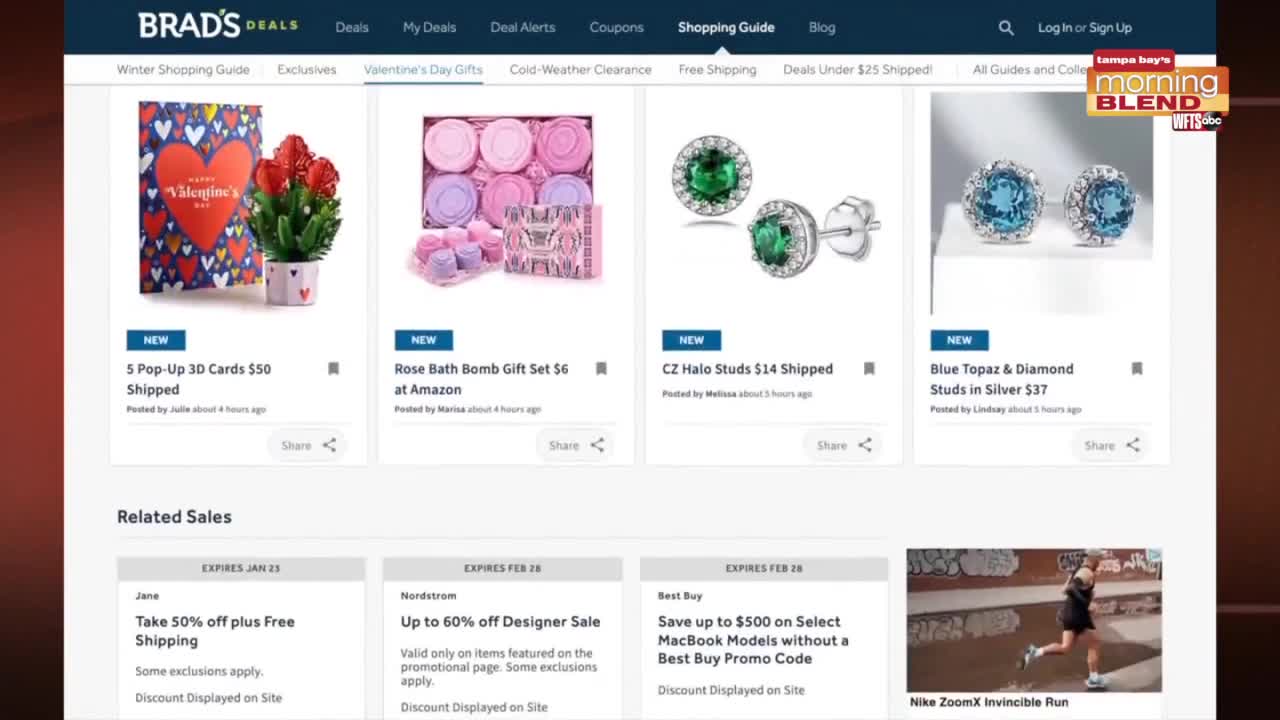Click the Log In link

(x=1054, y=28)
